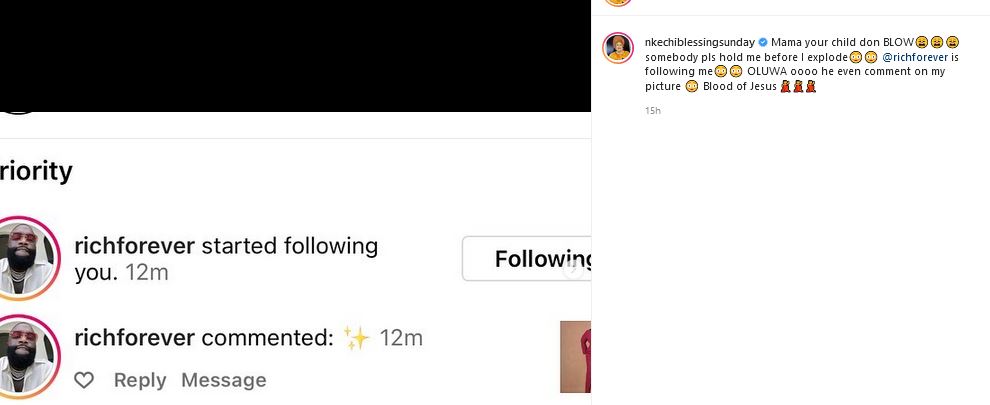Like richforever's comment with the heart icon
Screen dimensions: 990x405
pyautogui.click(x=85, y=380)
